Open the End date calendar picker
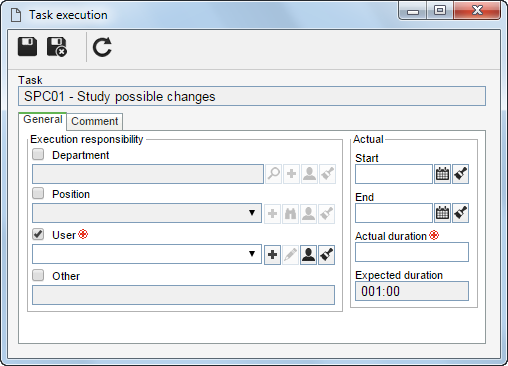The image size is (508, 366). [442, 213]
